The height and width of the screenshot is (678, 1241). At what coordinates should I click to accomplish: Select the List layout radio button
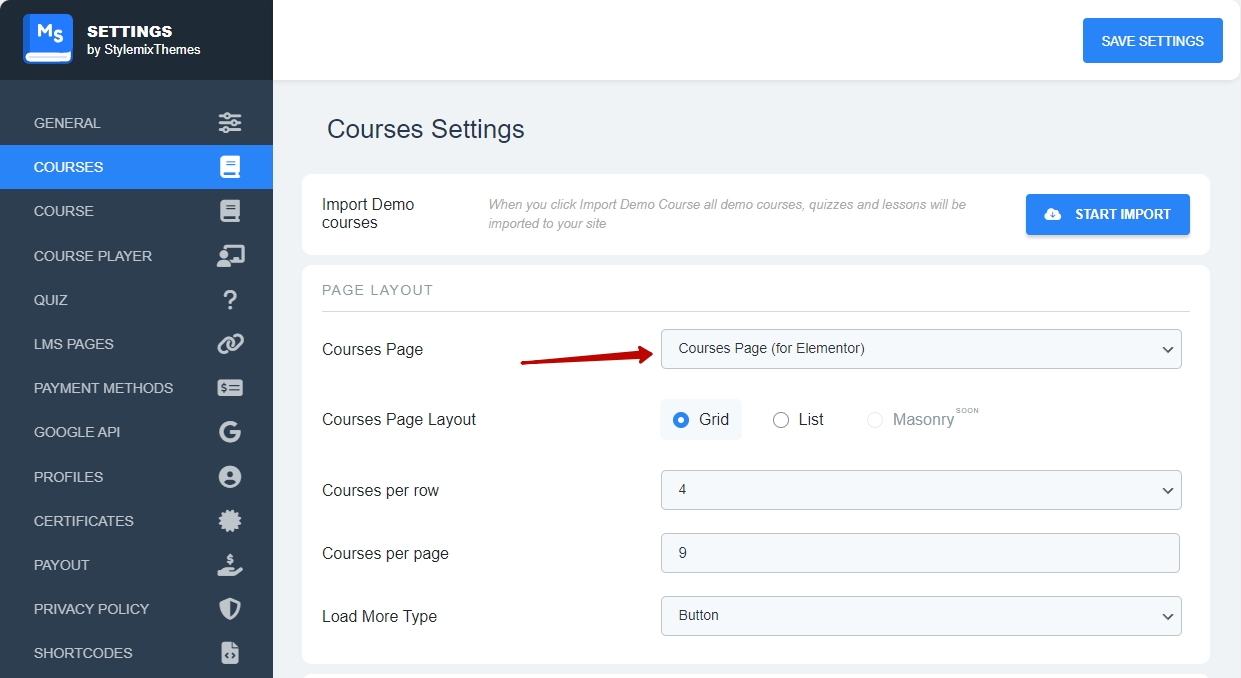click(x=781, y=420)
